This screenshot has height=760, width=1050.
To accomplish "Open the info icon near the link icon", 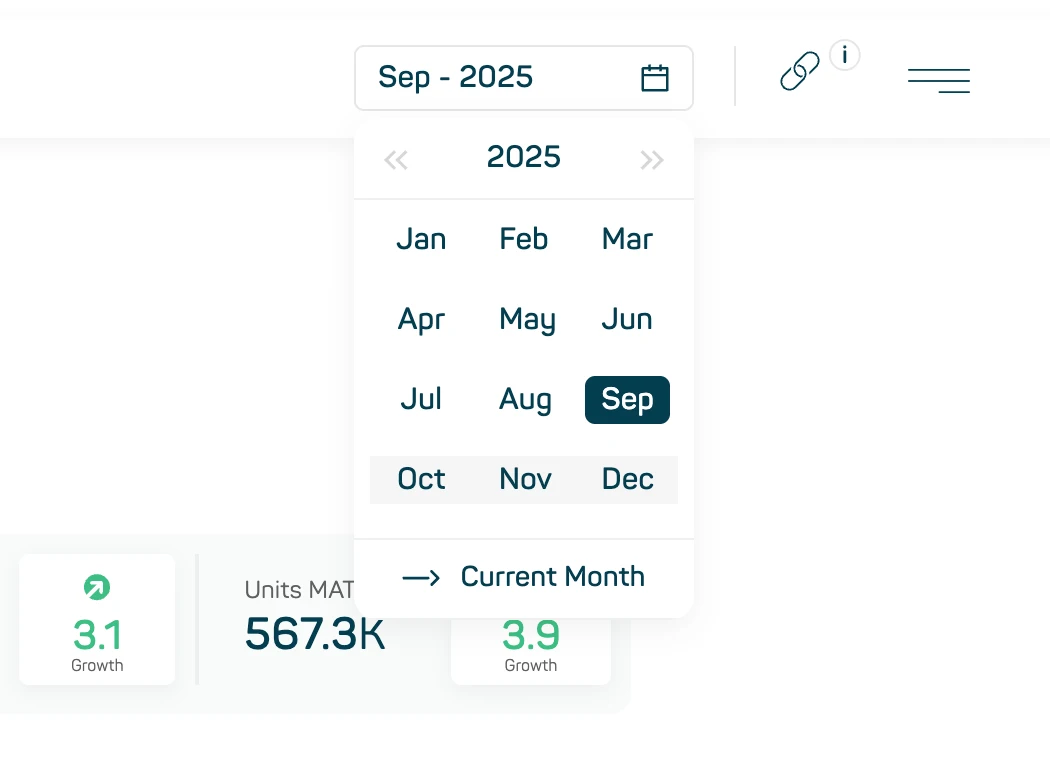I will coord(844,55).
